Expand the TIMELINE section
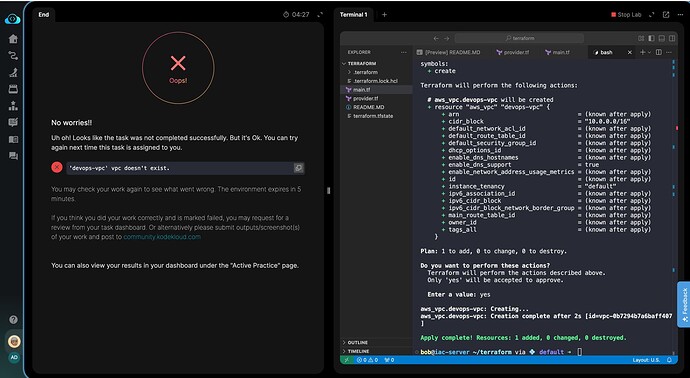Screen dimensions: 690x378 [377, 351]
